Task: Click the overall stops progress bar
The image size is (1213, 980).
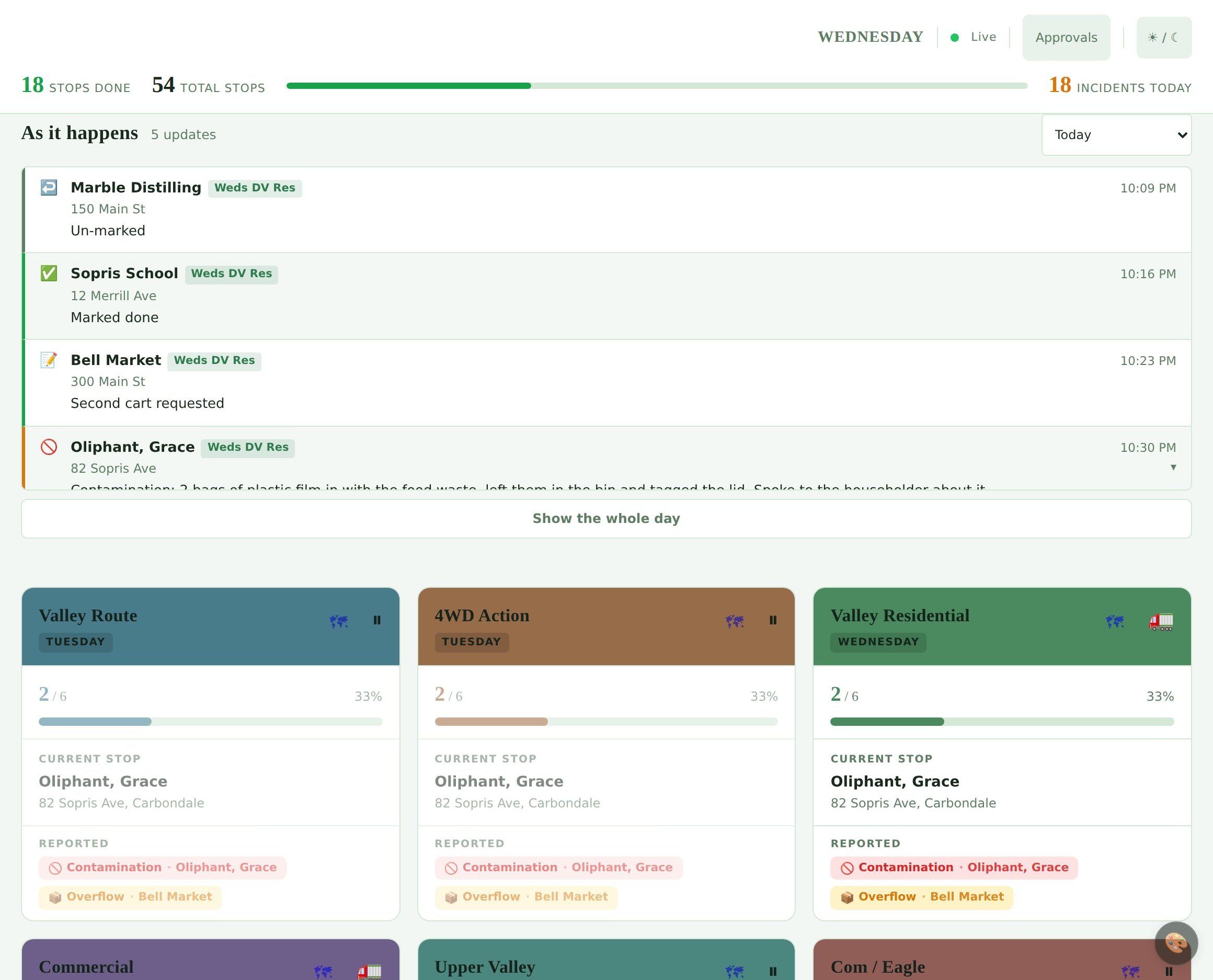Action: (657, 86)
